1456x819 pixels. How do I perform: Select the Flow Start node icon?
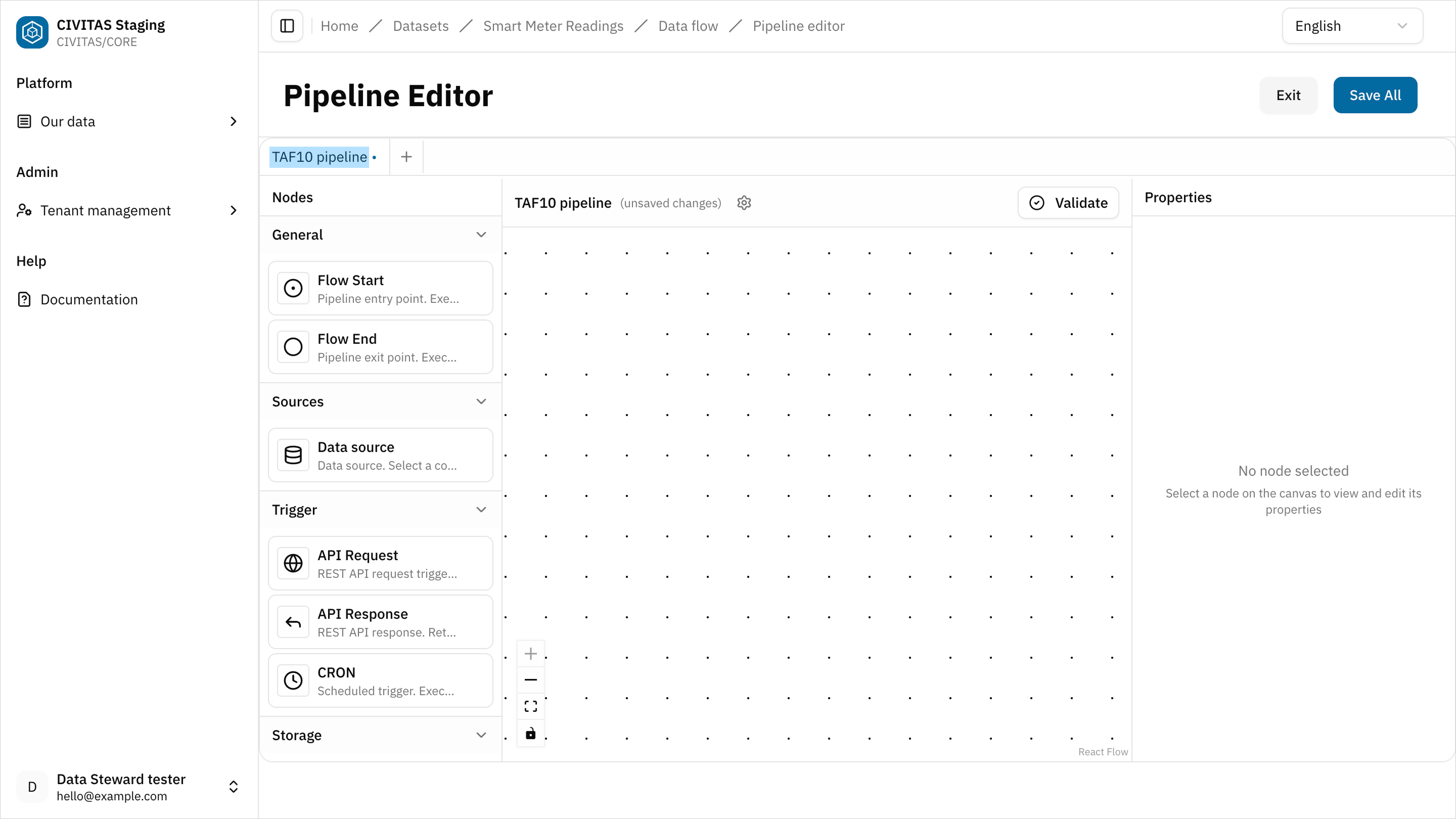tap(293, 288)
